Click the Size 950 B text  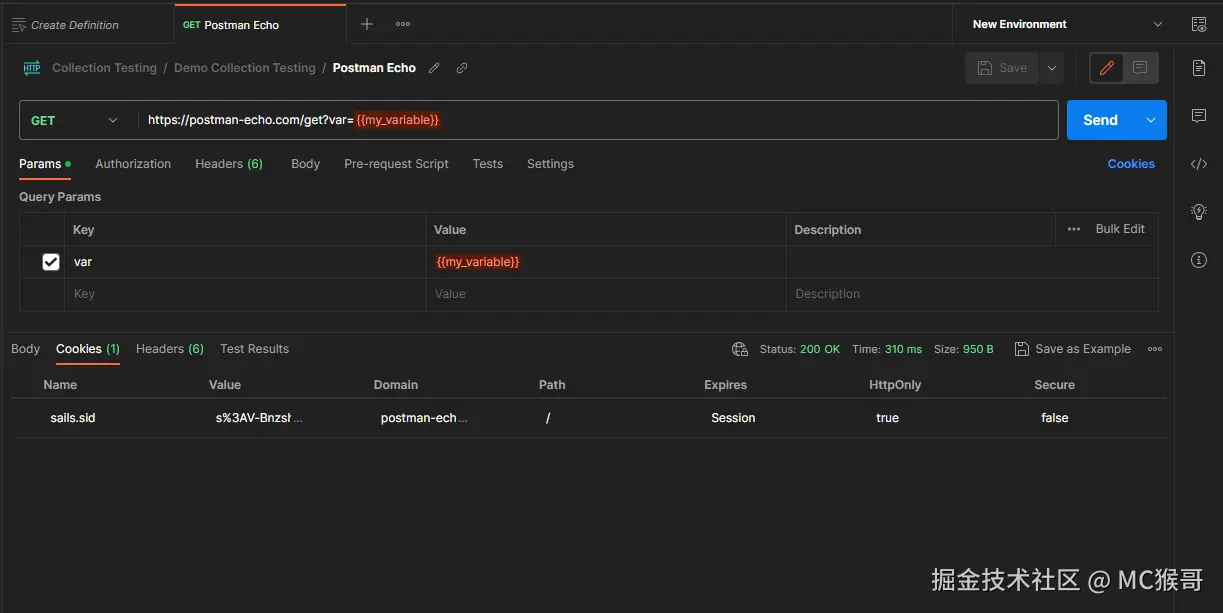click(964, 349)
